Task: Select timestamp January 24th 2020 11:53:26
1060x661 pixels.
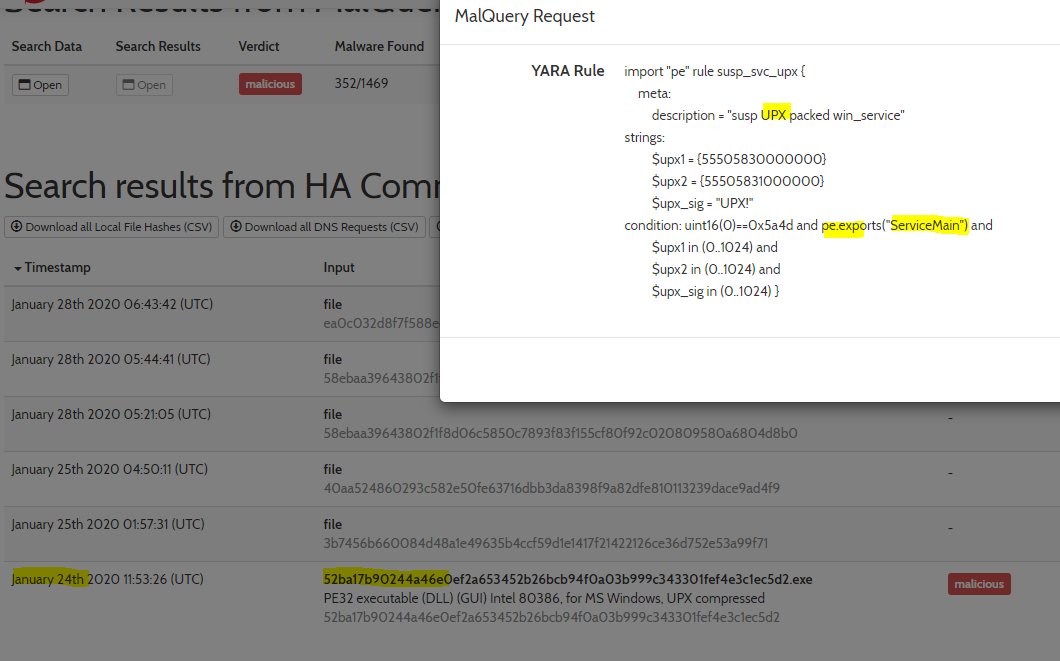Action: (107, 579)
